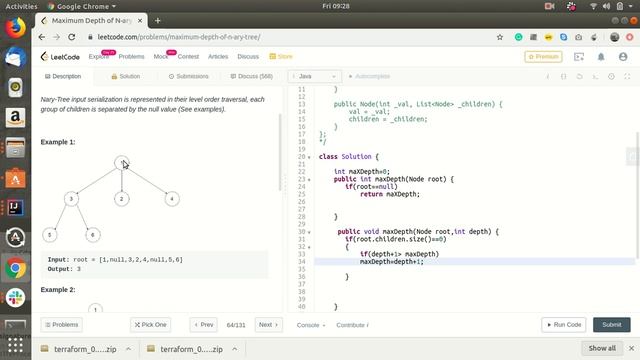
Task: Click the yellow extension icon in Chrome toolbar
Action: [x=549, y=37]
